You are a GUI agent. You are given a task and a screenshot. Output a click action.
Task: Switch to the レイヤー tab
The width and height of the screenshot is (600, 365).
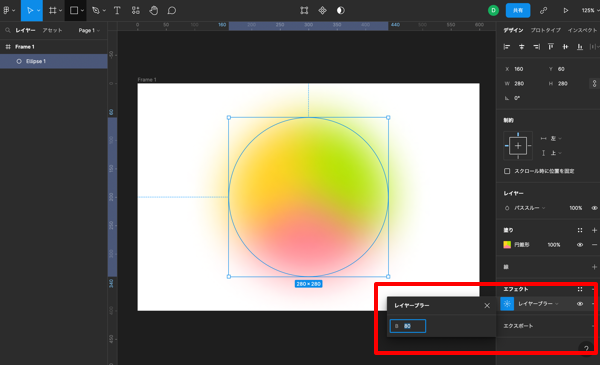(25, 30)
